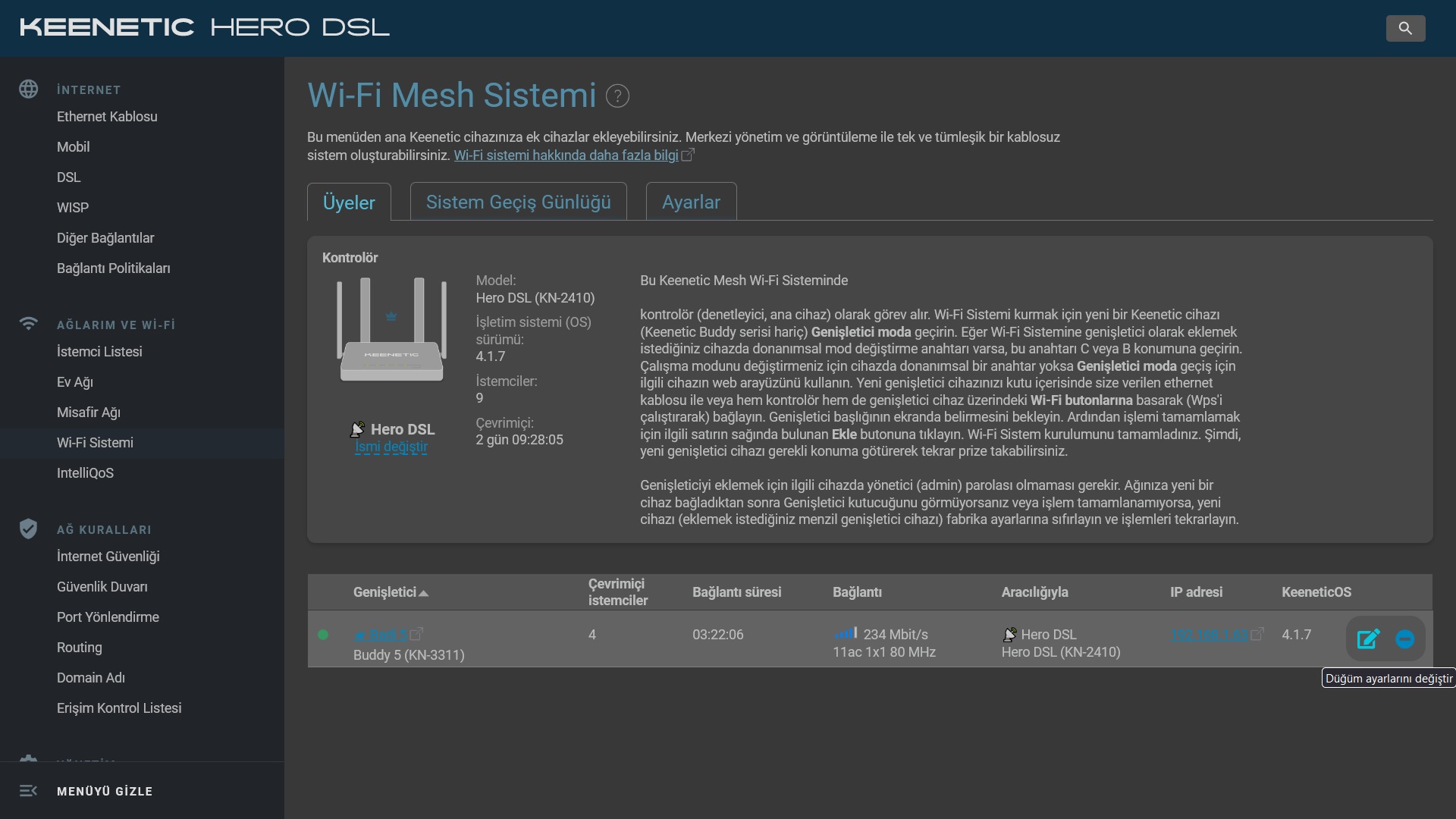The height and width of the screenshot is (819, 1456).
Task: Open the Sistem Geçiş Günlüğü tab
Action: tap(519, 202)
